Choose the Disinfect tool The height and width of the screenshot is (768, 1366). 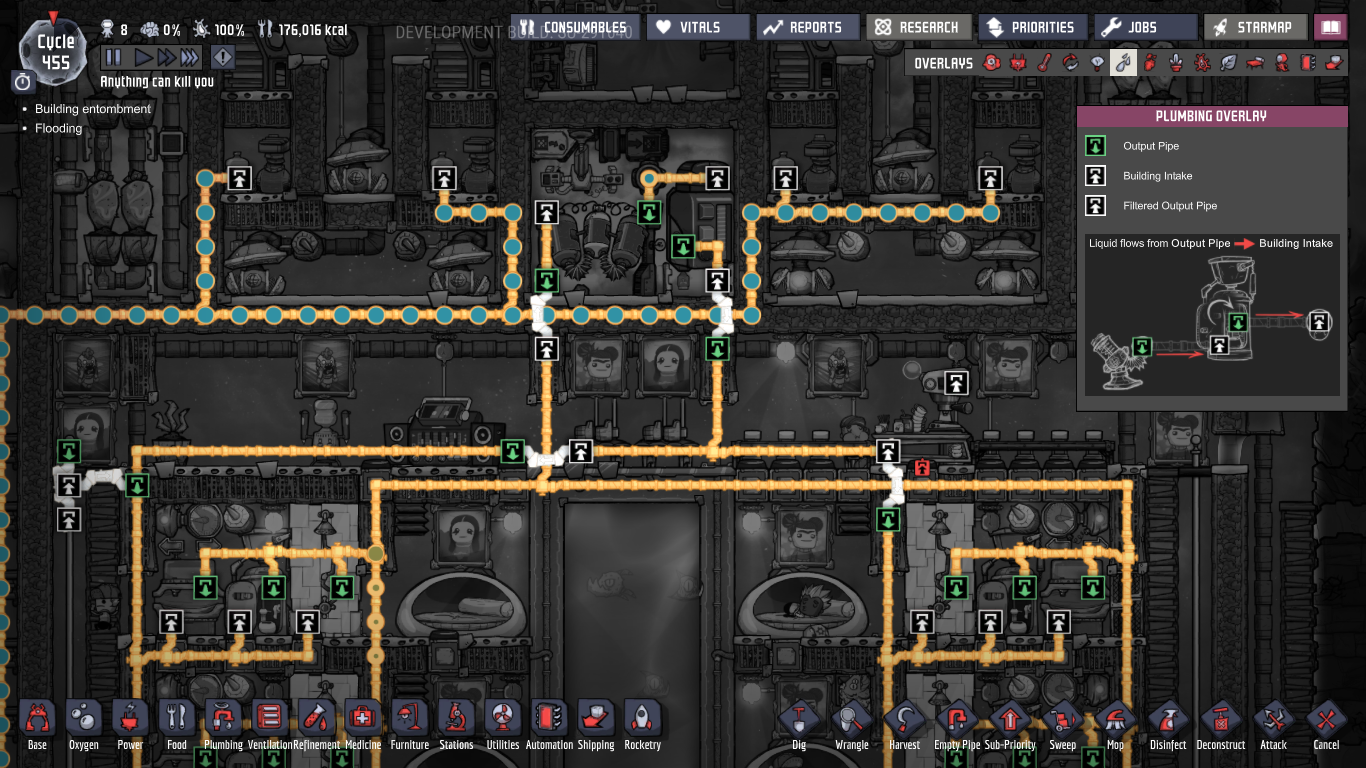[x=1167, y=724]
